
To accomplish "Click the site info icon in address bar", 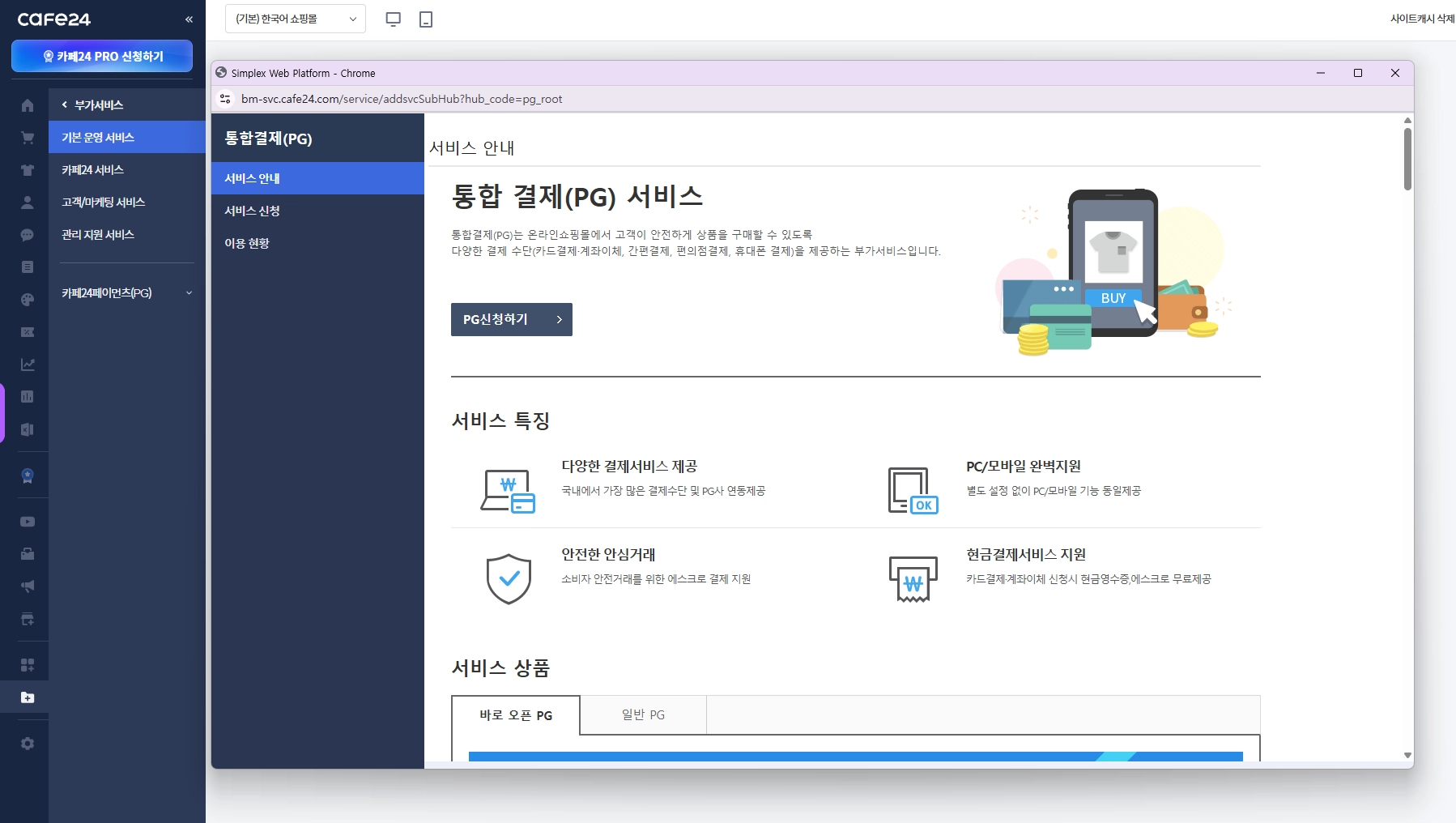I will click(226, 99).
